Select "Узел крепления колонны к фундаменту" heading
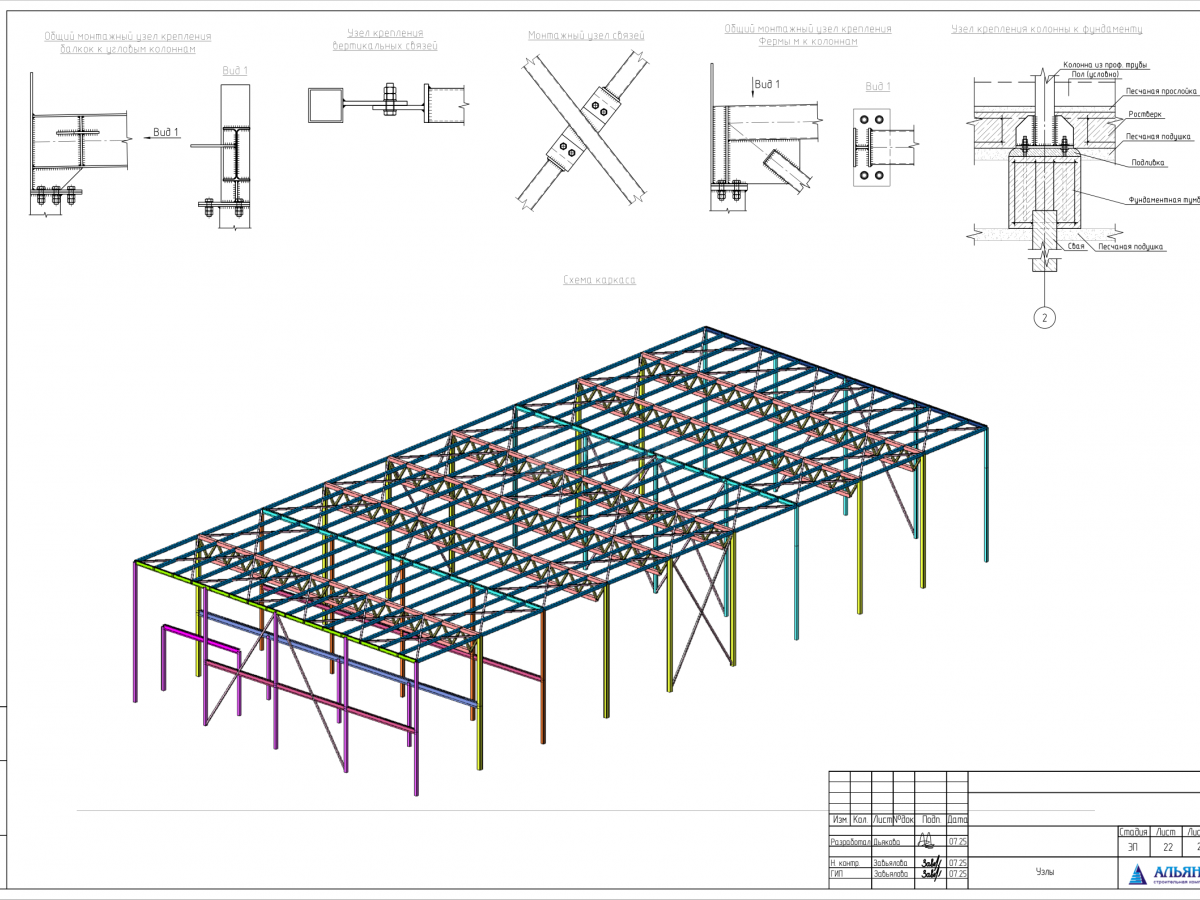Screen dimensions: 1200x900 click(x=1046, y=30)
